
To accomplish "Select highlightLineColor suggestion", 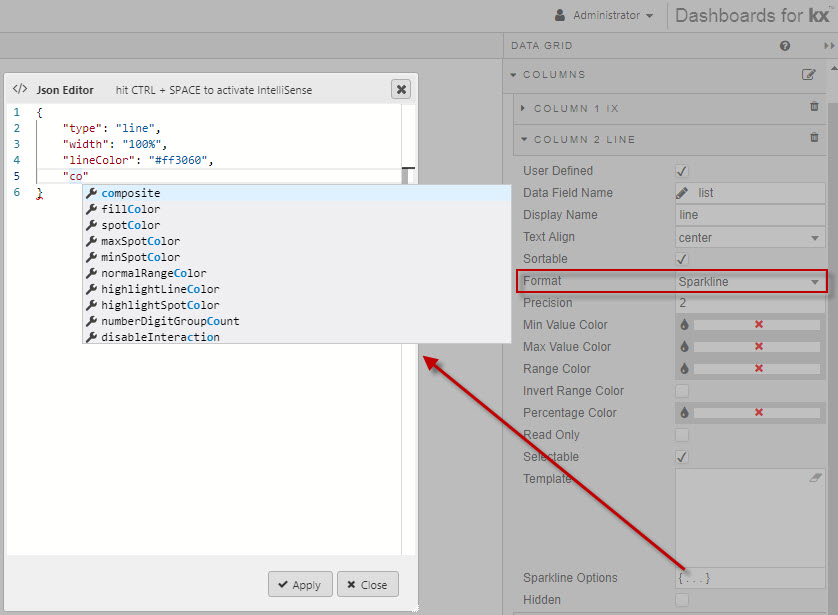I will tap(160, 289).
